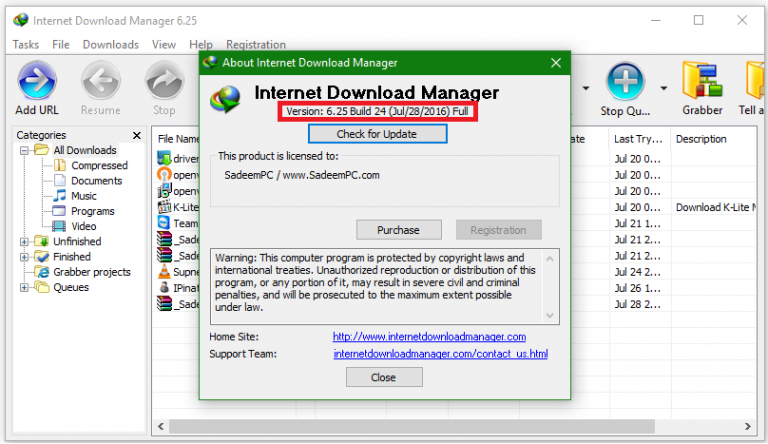Select the Video category icon

[x=59, y=226]
